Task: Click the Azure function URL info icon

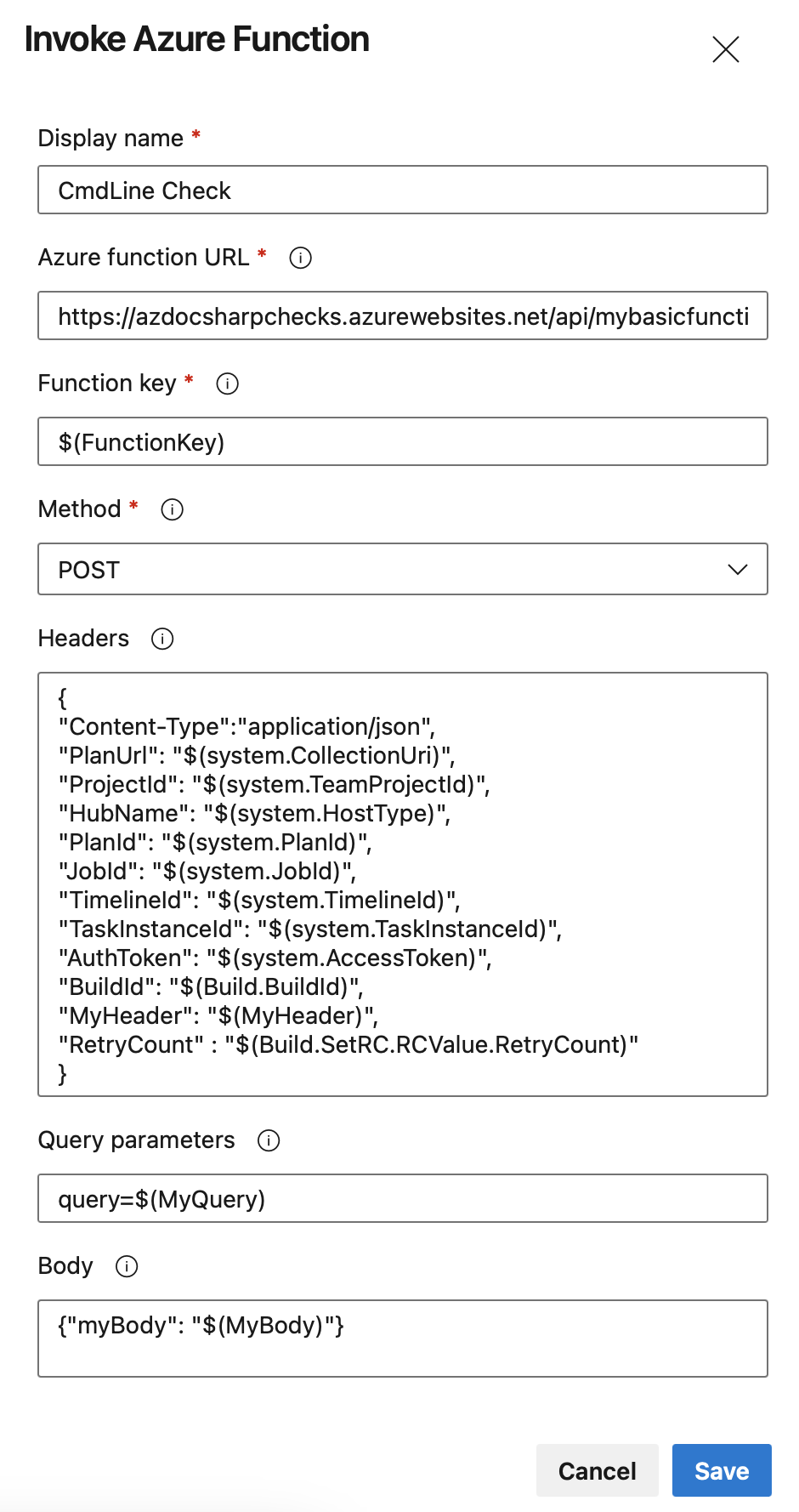Action: 300,258
